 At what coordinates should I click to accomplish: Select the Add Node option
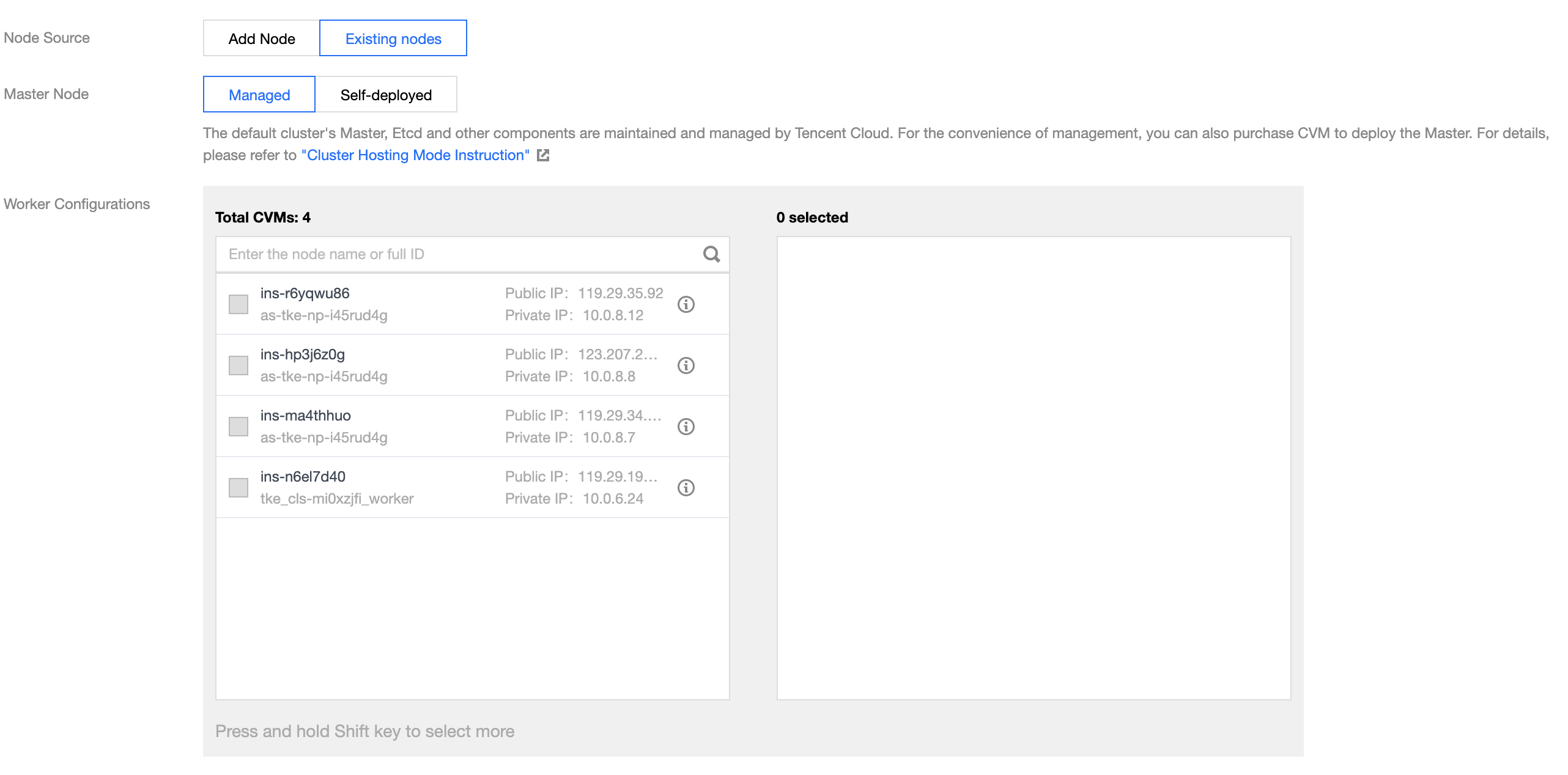[262, 39]
